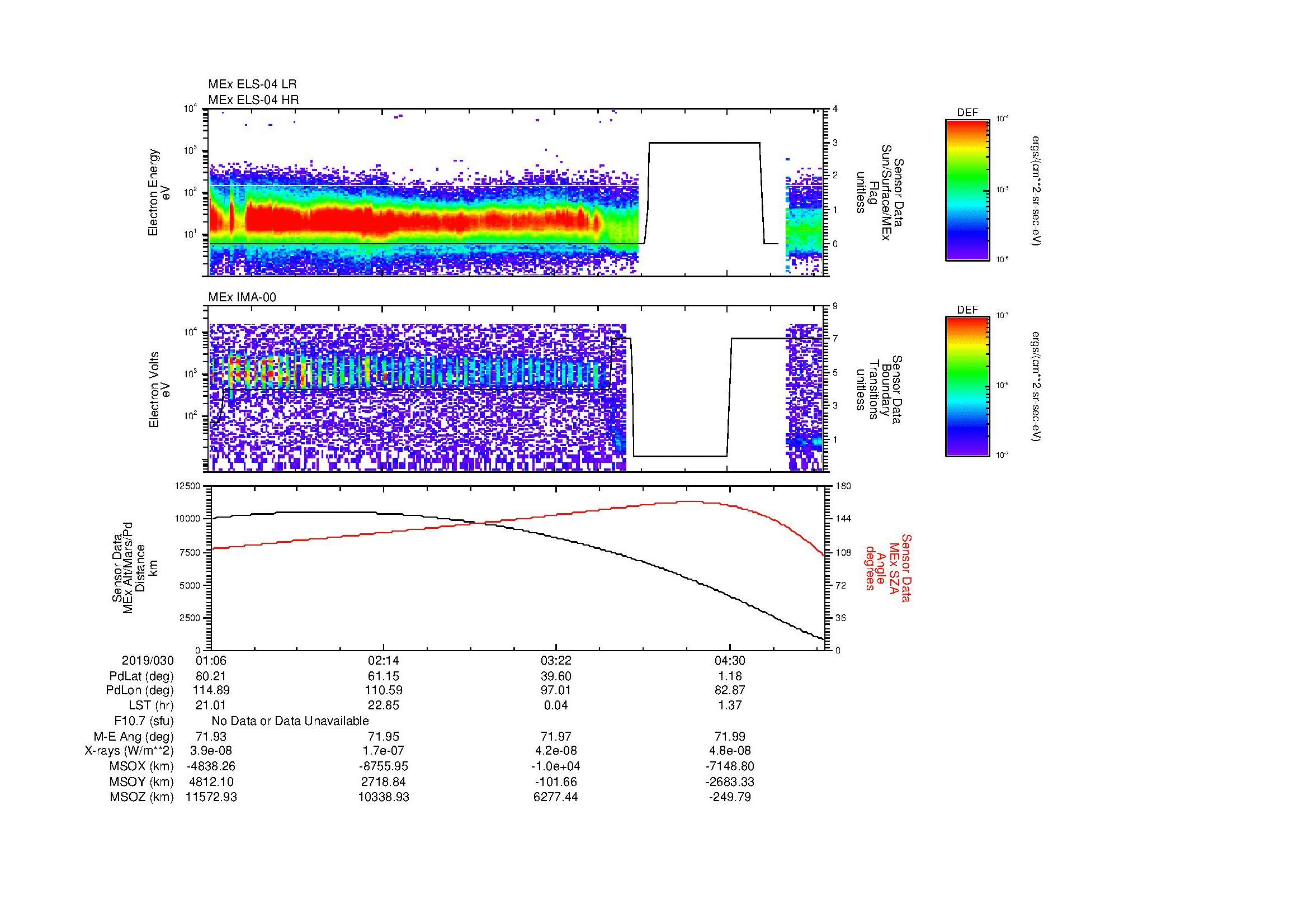The image size is (1308, 924).
Task: Click the MSOZ value -249.79
Action: point(730,797)
